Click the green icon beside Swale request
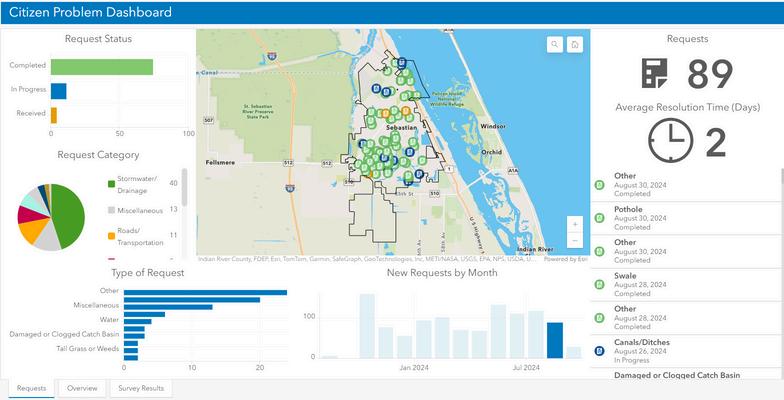Viewport: 784px width, 400px height. [600, 284]
